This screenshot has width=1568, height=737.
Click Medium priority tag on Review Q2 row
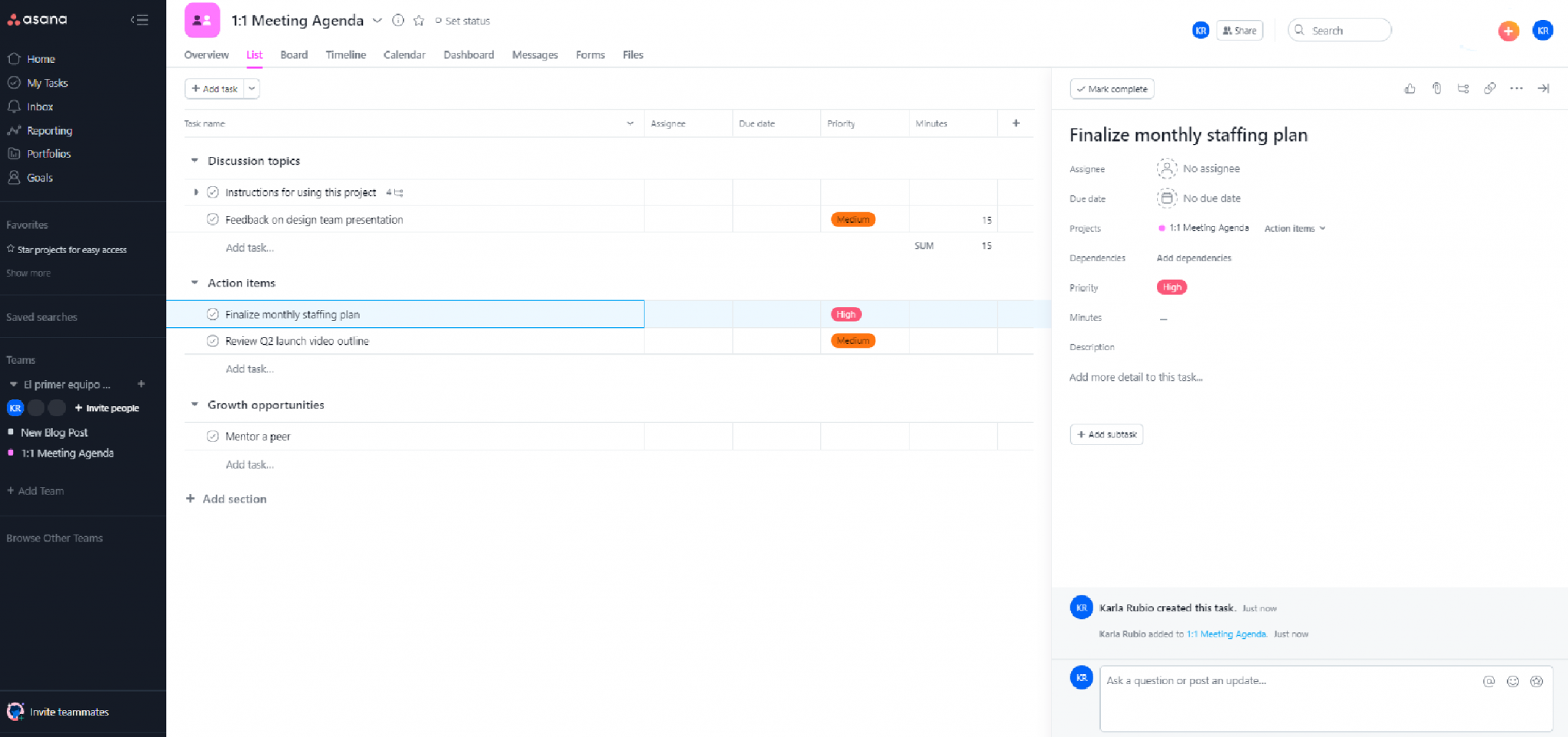point(853,341)
